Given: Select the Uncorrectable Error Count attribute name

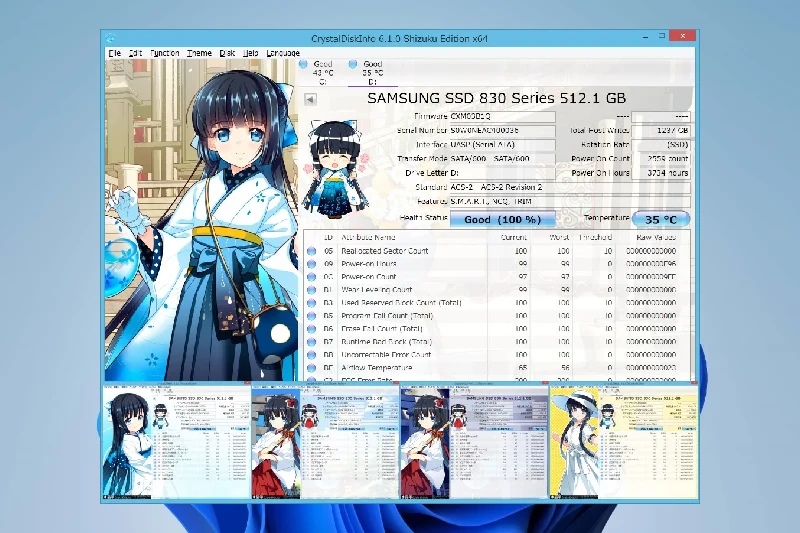Looking at the screenshot, I should pyautogui.click(x=386, y=354).
